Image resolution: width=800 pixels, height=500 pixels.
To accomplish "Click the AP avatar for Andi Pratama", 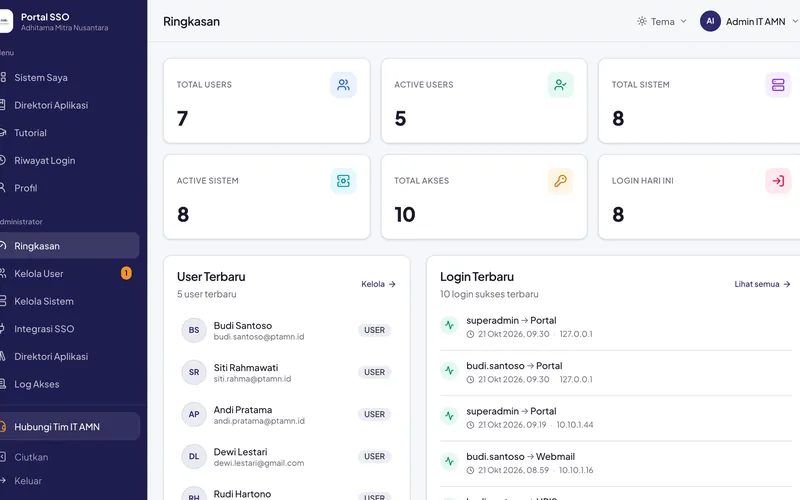I will [x=194, y=414].
